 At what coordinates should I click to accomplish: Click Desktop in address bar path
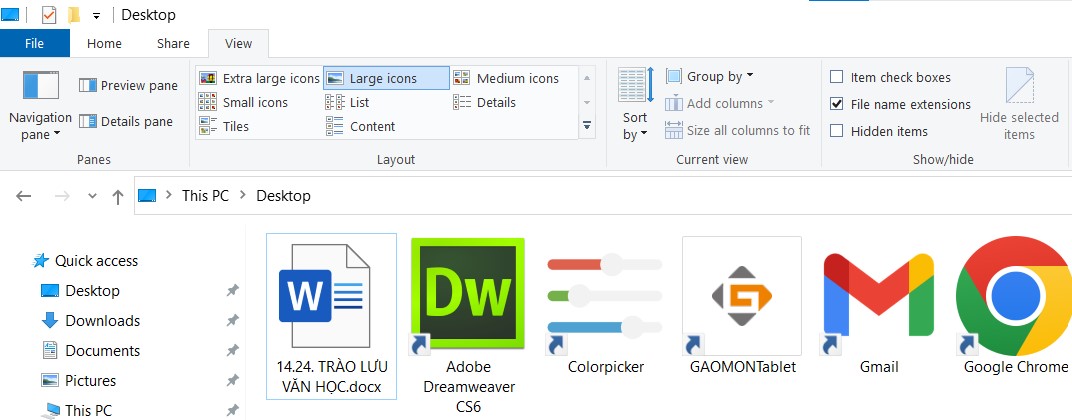click(x=283, y=196)
